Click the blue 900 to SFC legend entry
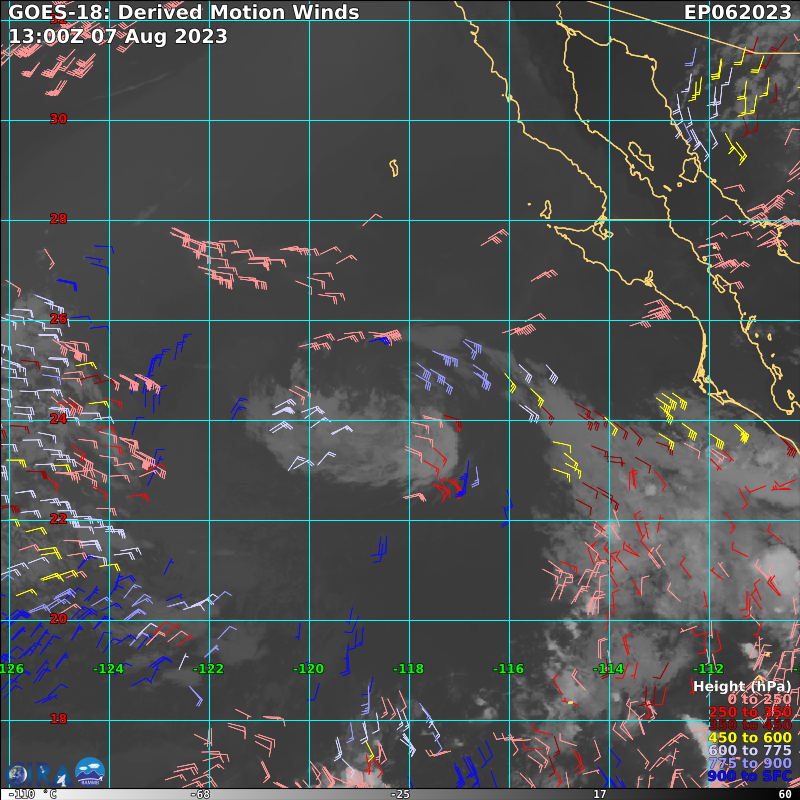Viewport: 800px width, 800px height. click(749, 776)
